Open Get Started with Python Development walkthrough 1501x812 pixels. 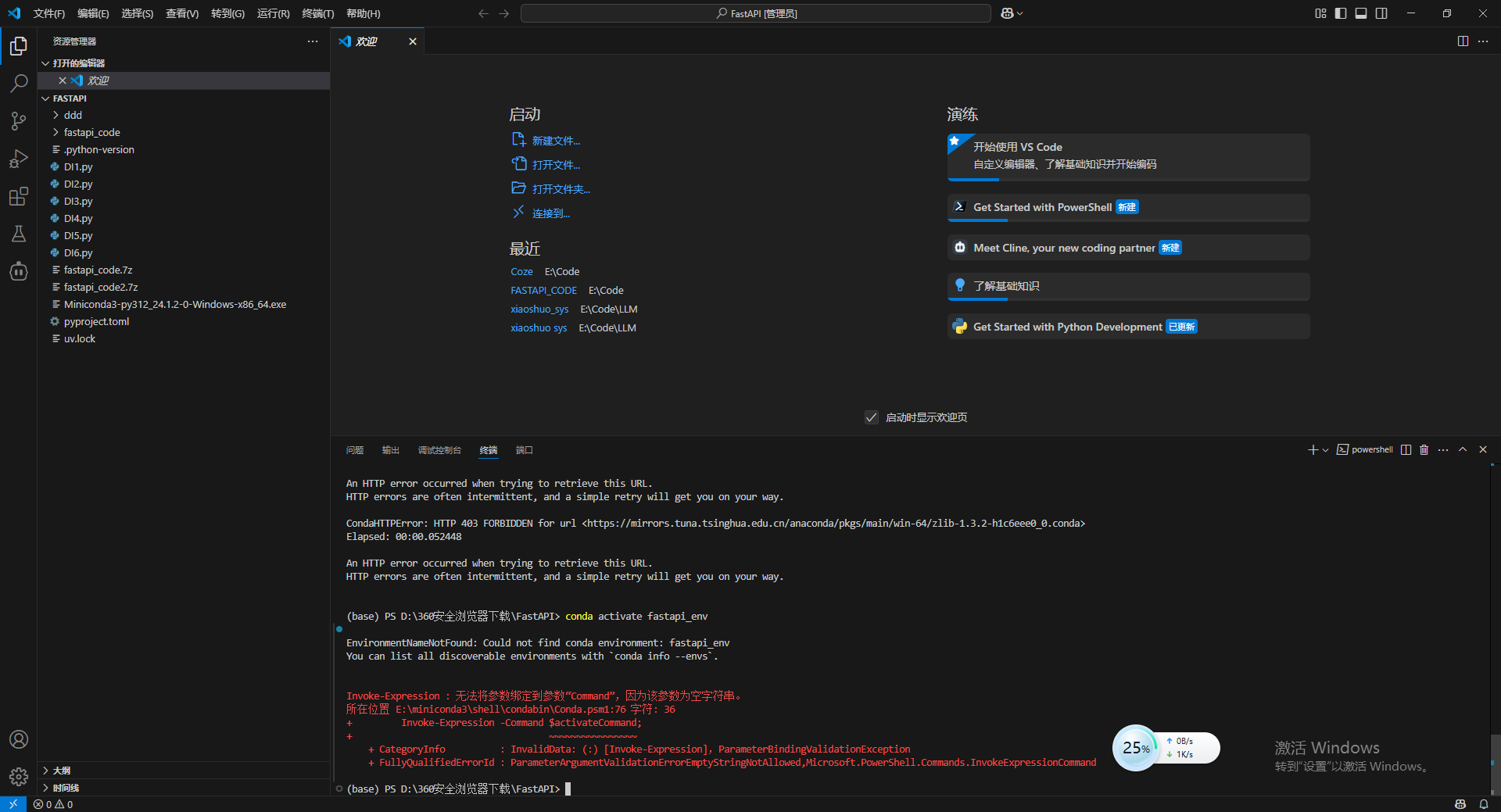click(x=1128, y=327)
